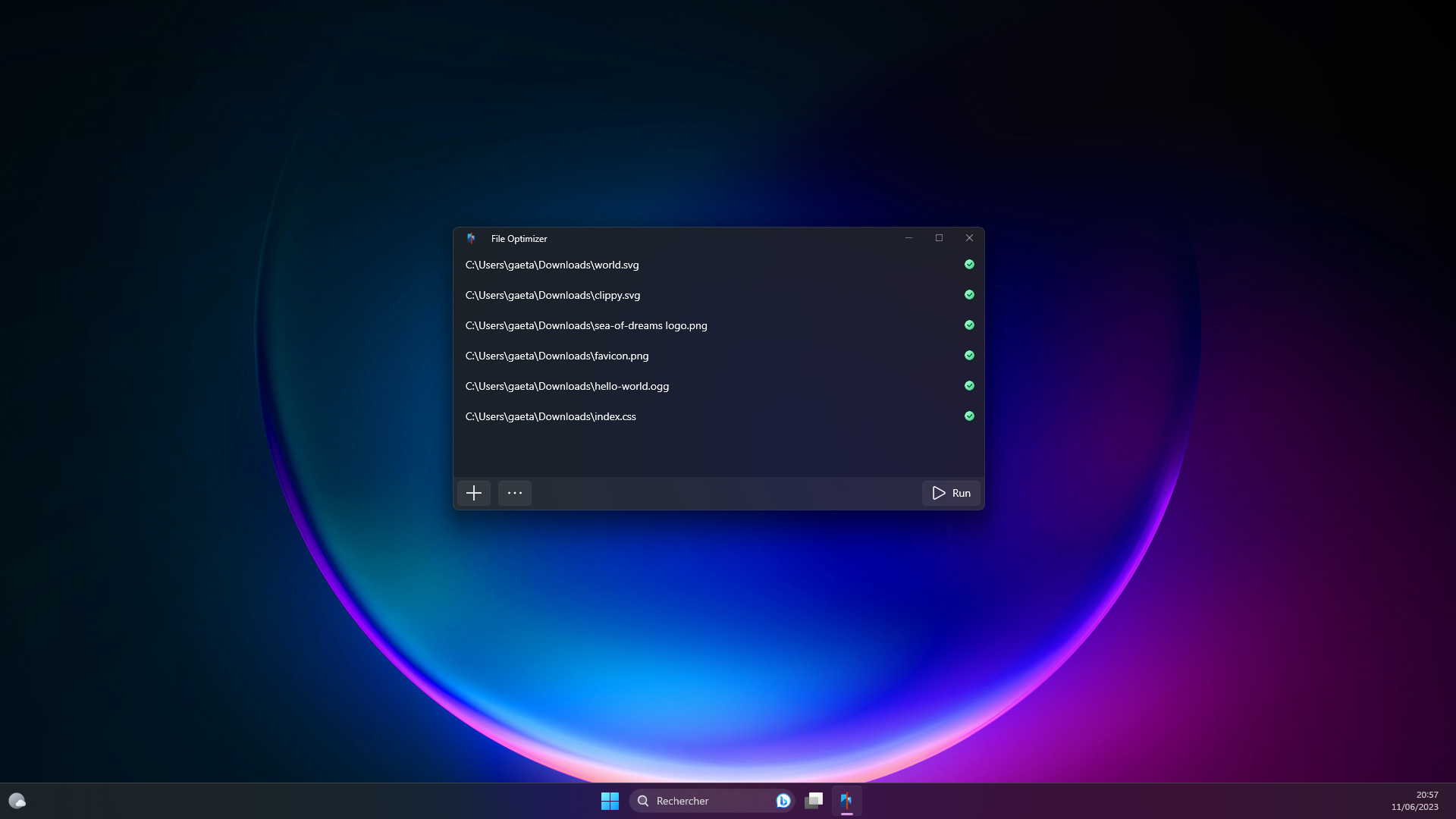This screenshot has width=1456, height=819.
Task: Click the Add files plus button
Action: 473,493
